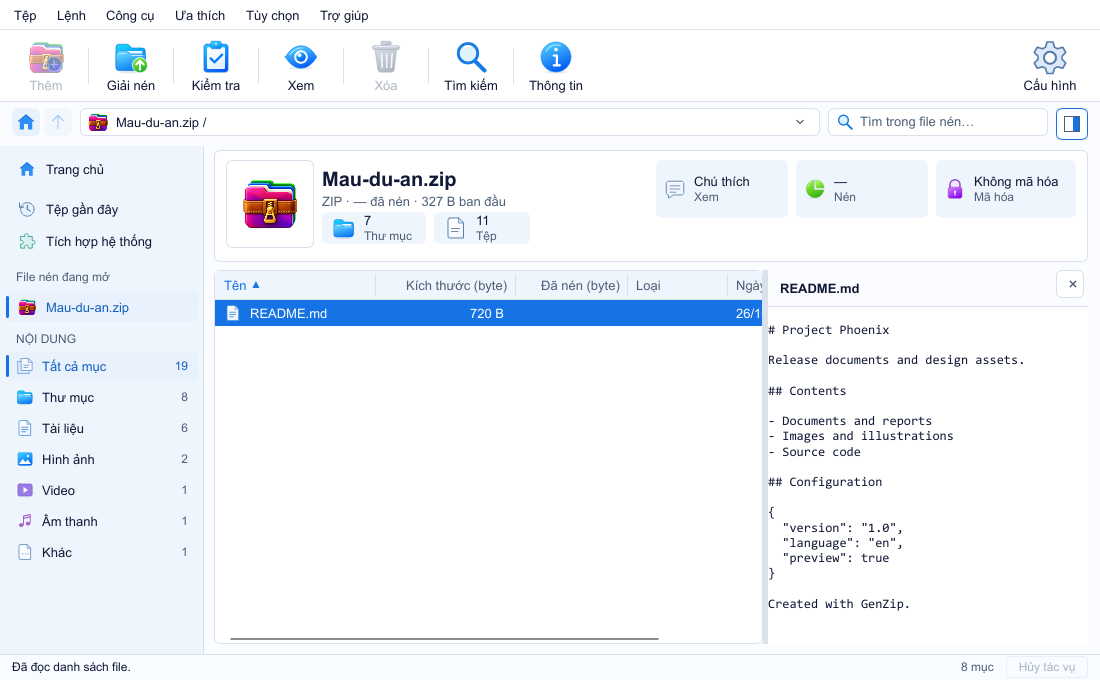Click the 720 B size cell
Viewport: 1100px width, 680px height.
(486, 314)
